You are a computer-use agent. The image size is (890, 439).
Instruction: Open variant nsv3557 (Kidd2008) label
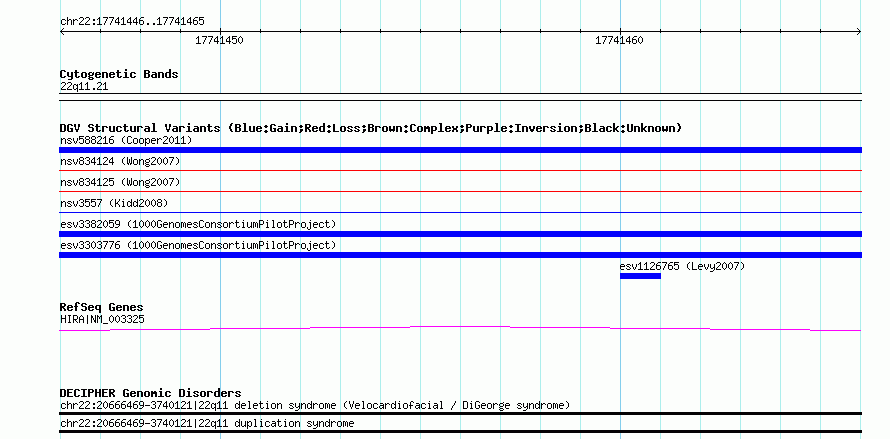[114, 203]
